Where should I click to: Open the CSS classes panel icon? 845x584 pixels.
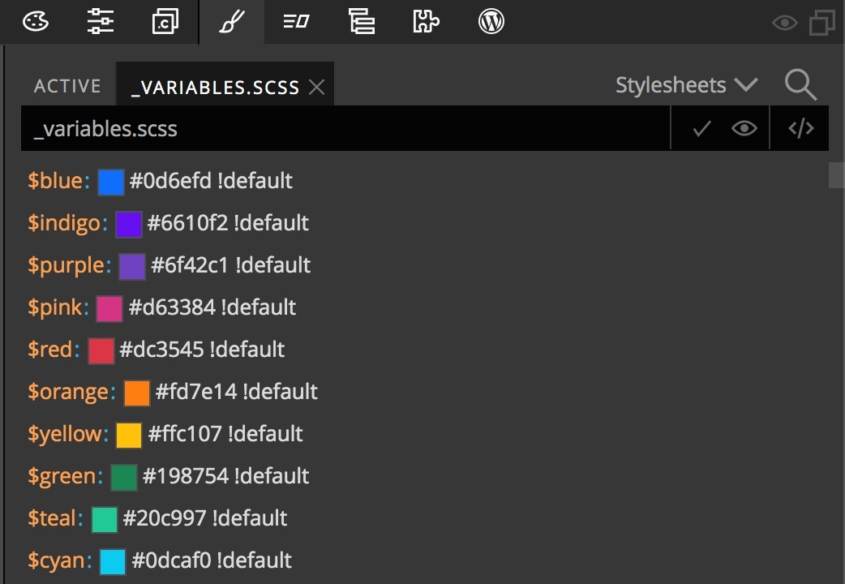pos(165,21)
